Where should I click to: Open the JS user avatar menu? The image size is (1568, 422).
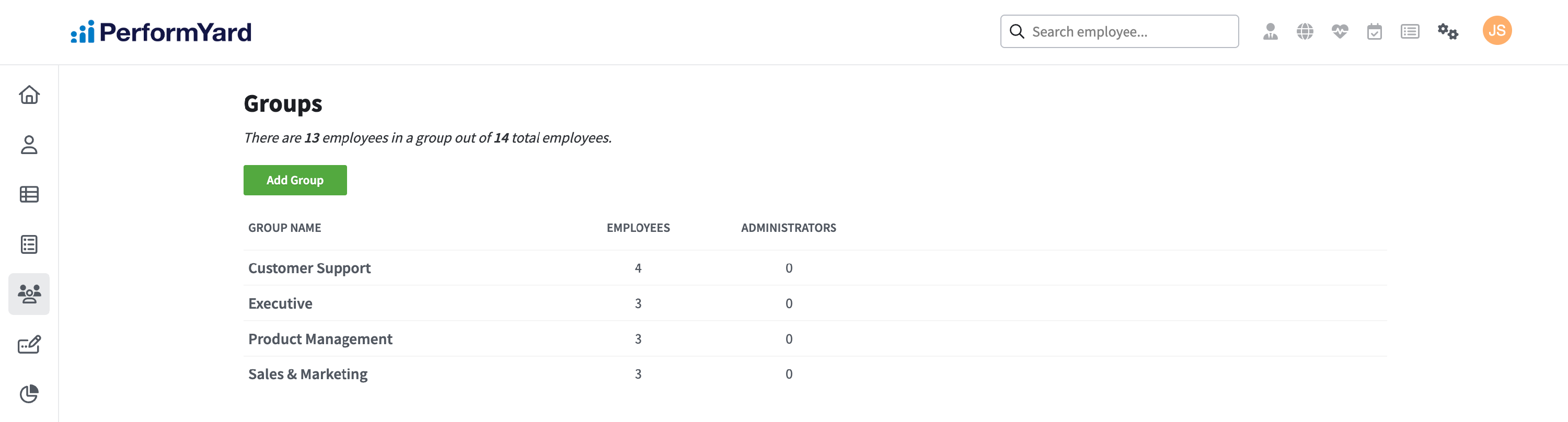click(x=1497, y=30)
